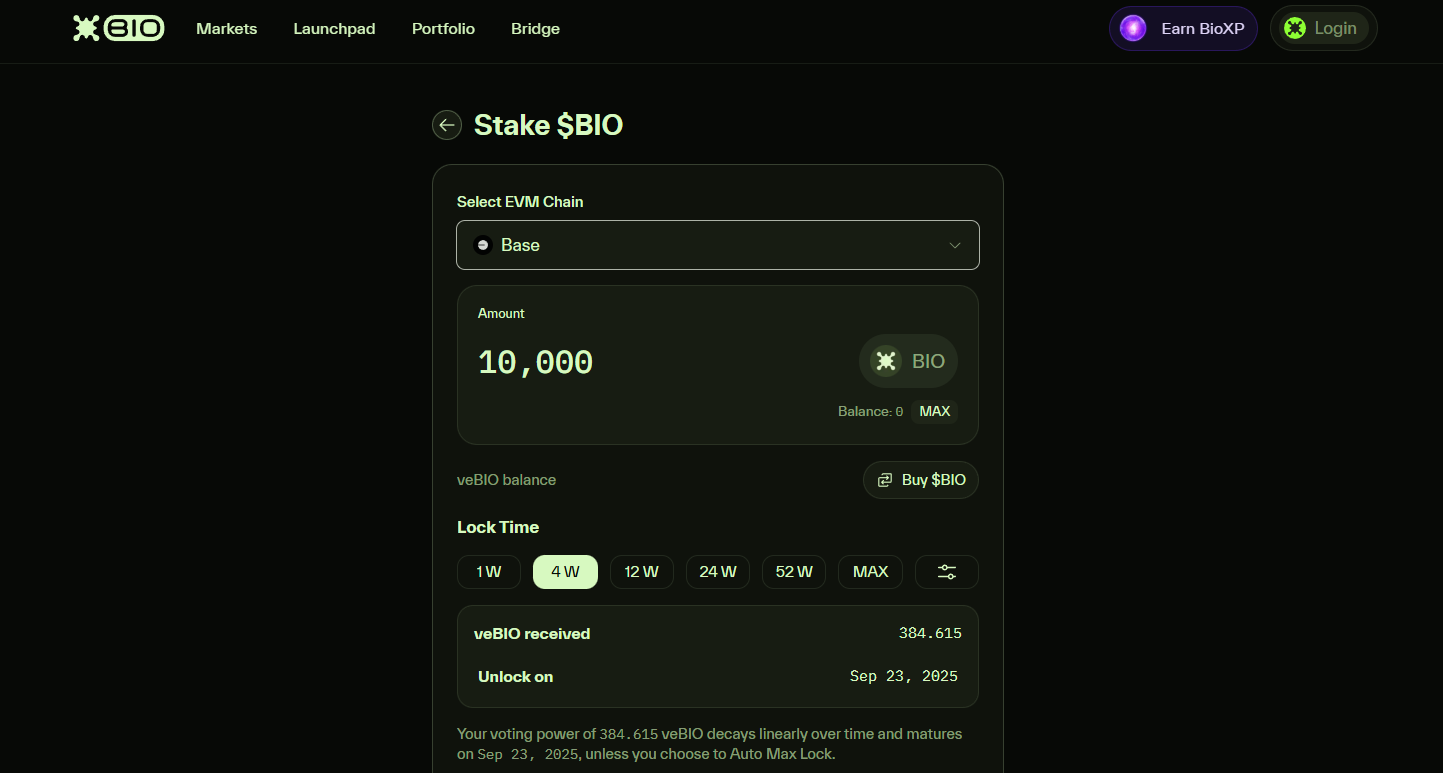The width and height of the screenshot is (1443, 773).
Task: Go to the Launchpad page
Action: click(x=334, y=29)
